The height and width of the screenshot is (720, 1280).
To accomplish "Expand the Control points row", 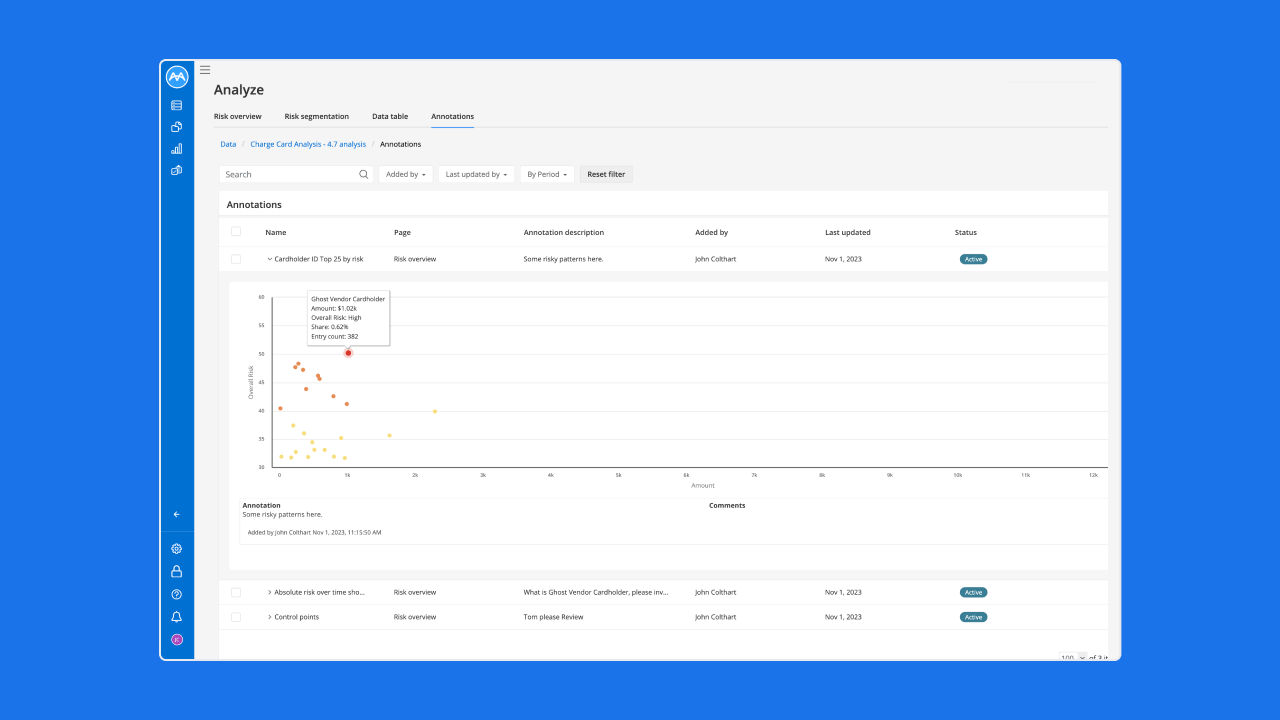I will (x=270, y=617).
